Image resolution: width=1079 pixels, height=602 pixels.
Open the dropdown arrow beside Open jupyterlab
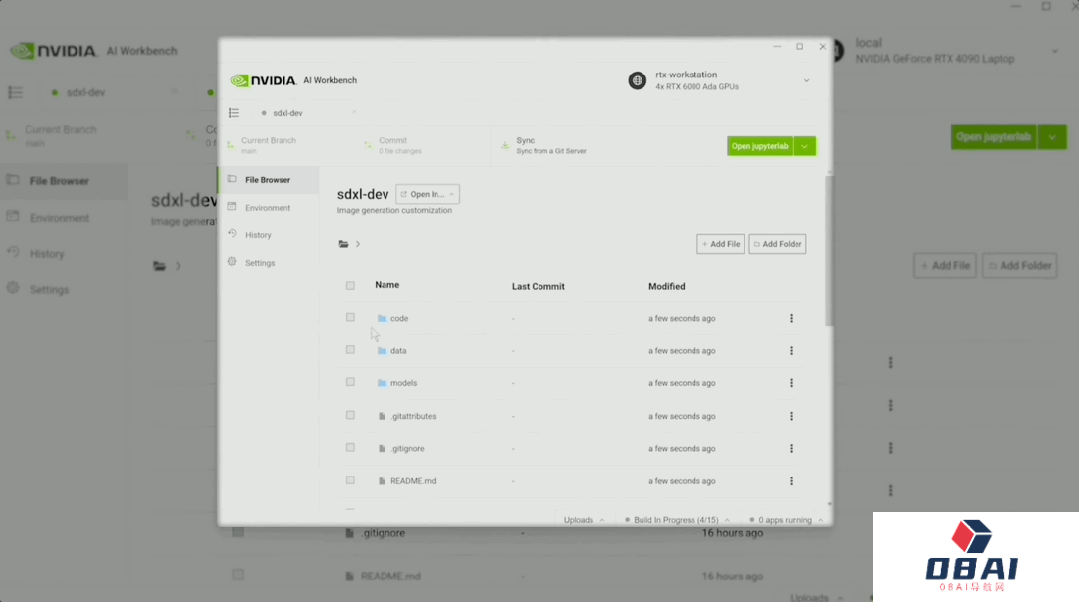point(806,146)
